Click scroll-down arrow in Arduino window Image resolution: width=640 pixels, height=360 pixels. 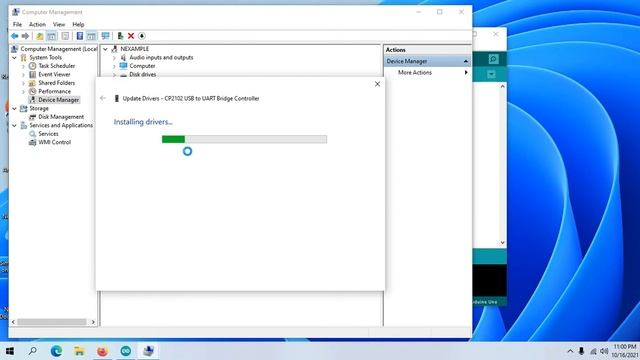coord(502,243)
